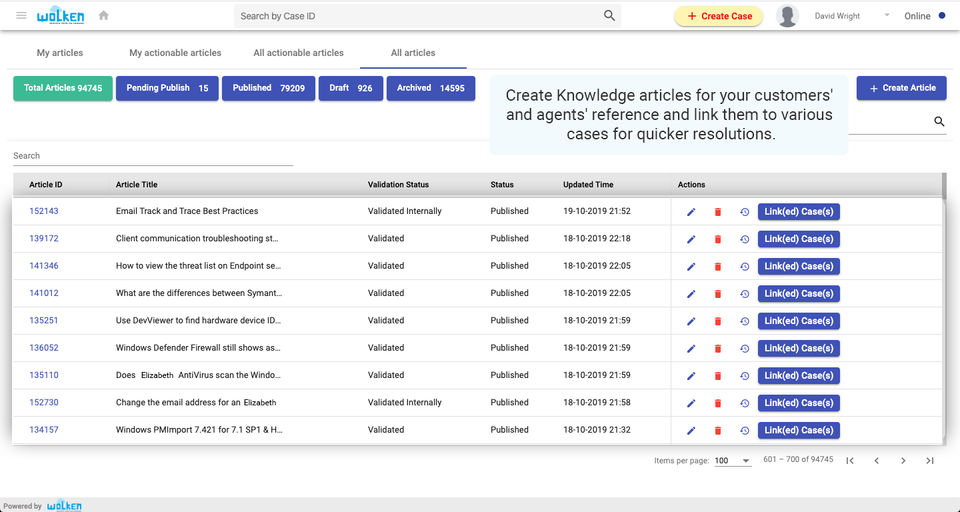Jump to the first page of articles
The width and height of the screenshot is (960, 512).
[850, 461]
